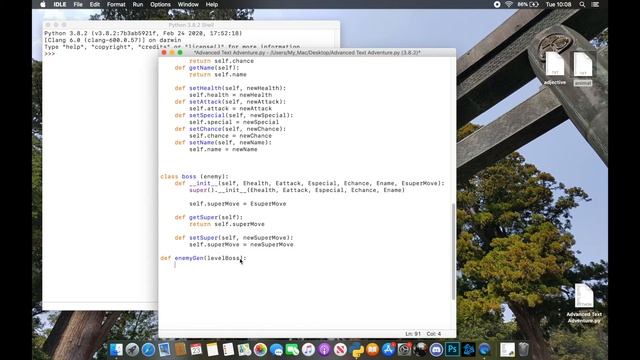This screenshot has height=360, width=640.
Task: Click 'def setSpecial(self, newSpecial):' line
Action: 234,115
